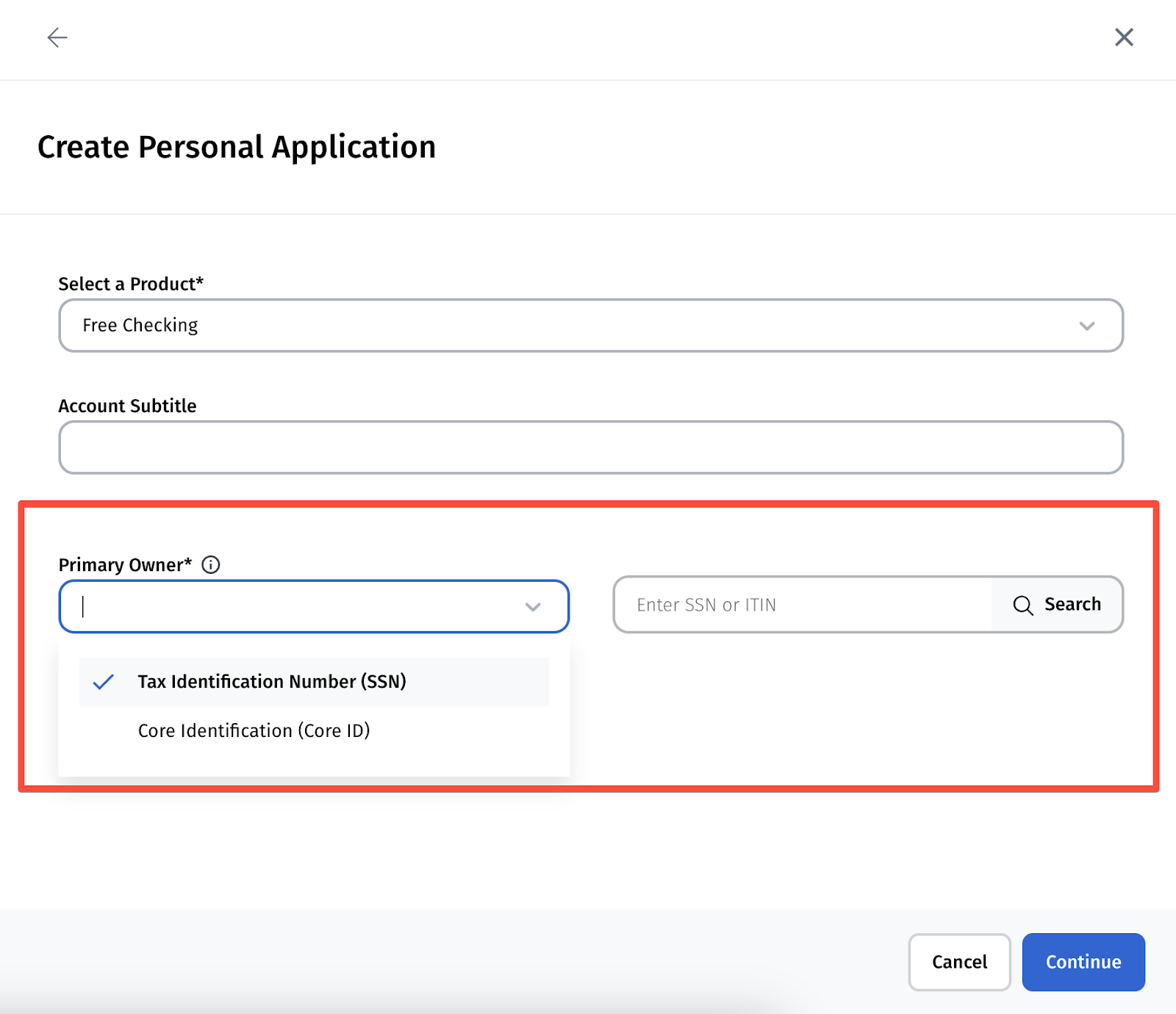Click the back arrow icon

pos(57,37)
